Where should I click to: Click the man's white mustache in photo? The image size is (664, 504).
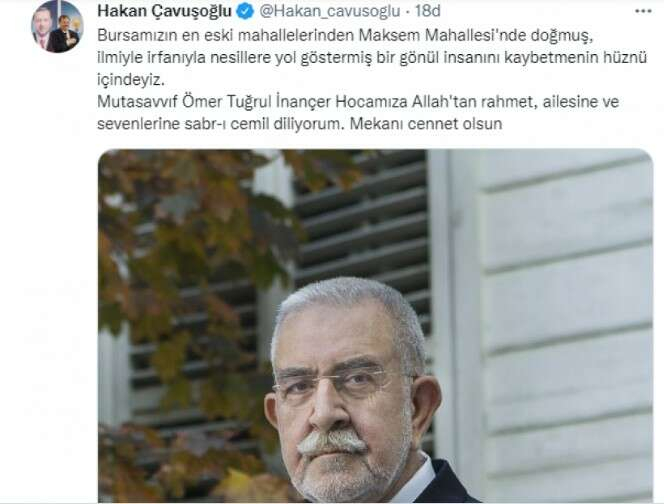point(331,443)
